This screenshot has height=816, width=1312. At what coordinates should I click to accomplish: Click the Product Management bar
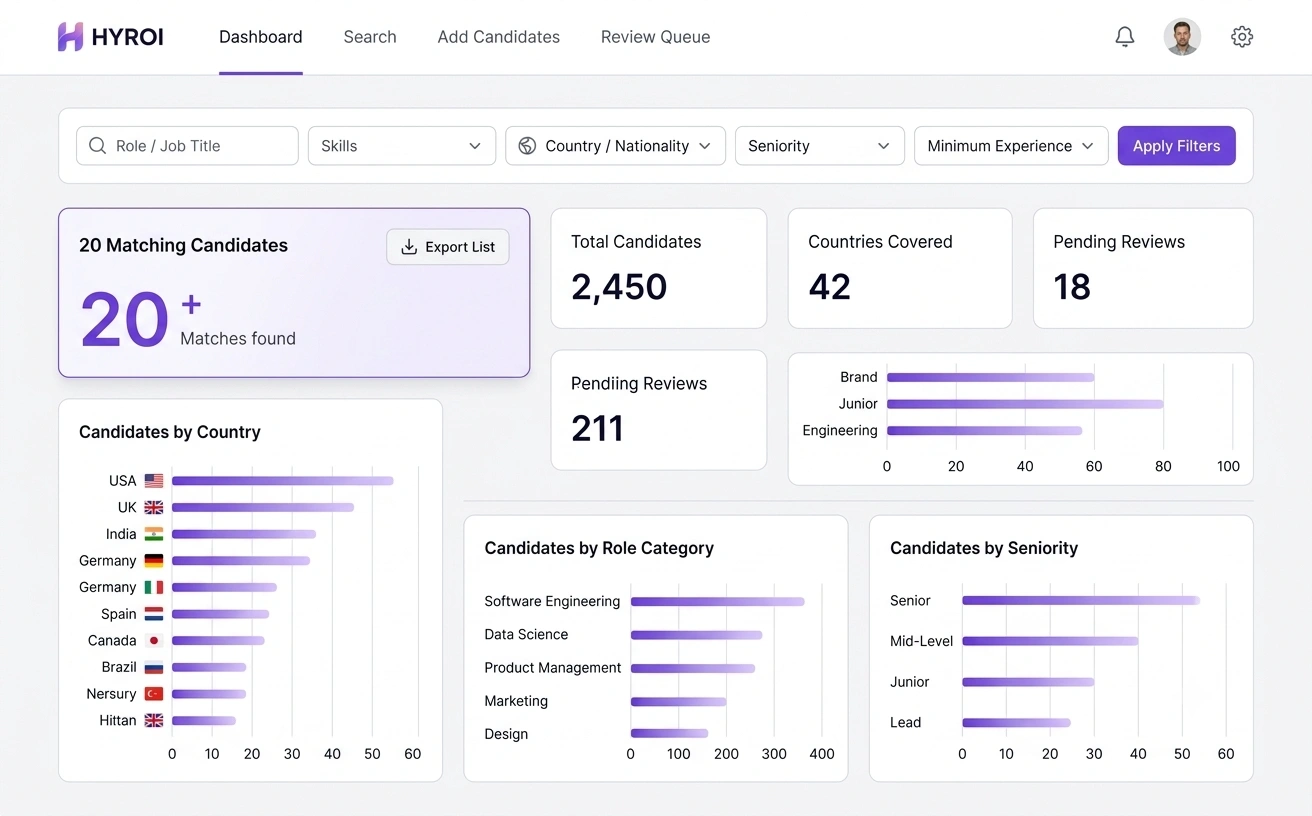click(693, 668)
